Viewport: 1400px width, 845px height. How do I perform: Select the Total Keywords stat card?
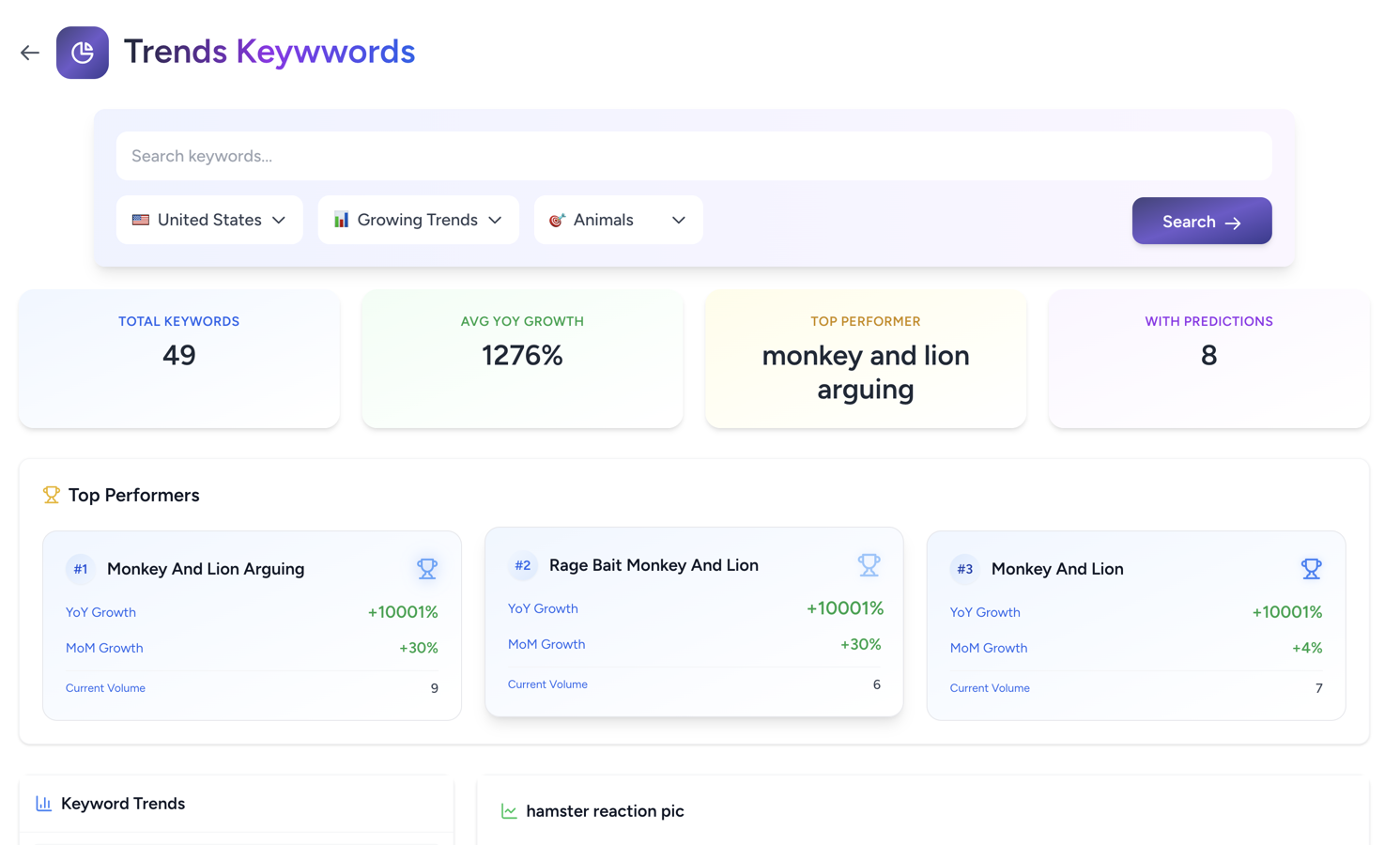point(179,359)
